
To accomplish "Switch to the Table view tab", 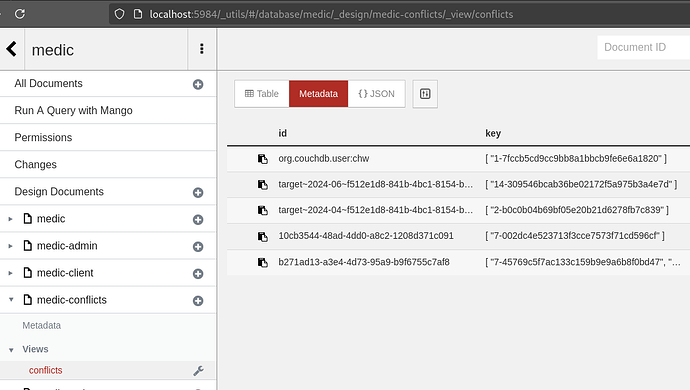I will (262, 94).
